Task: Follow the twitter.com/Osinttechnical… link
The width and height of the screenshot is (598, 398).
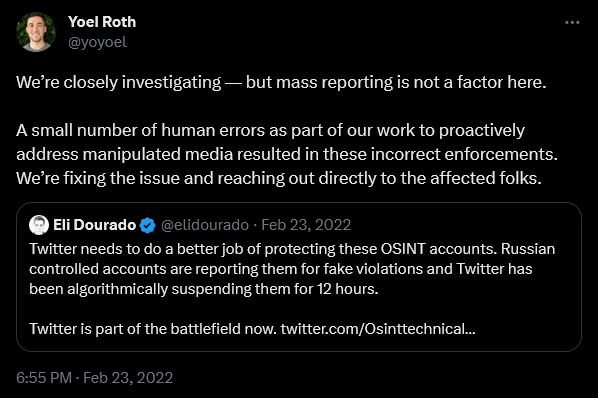Action: tap(378, 329)
